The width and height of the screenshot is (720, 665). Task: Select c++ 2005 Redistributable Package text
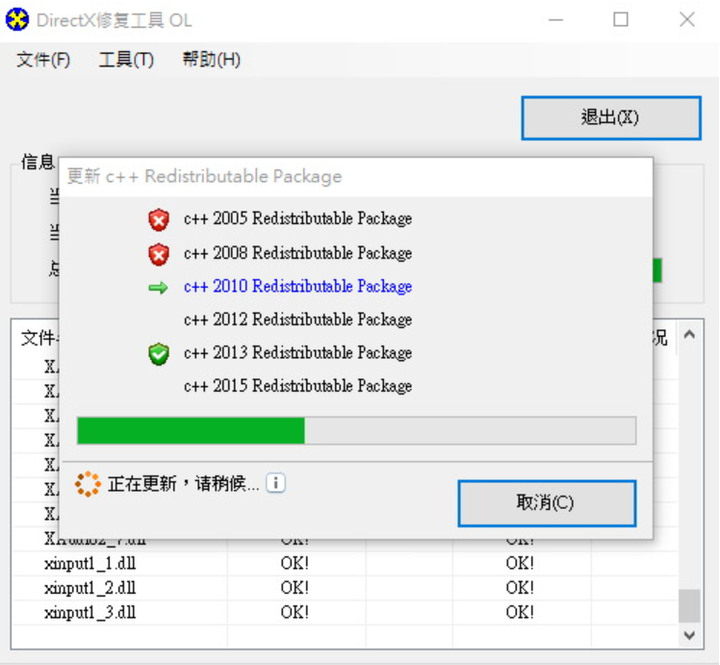(x=298, y=219)
